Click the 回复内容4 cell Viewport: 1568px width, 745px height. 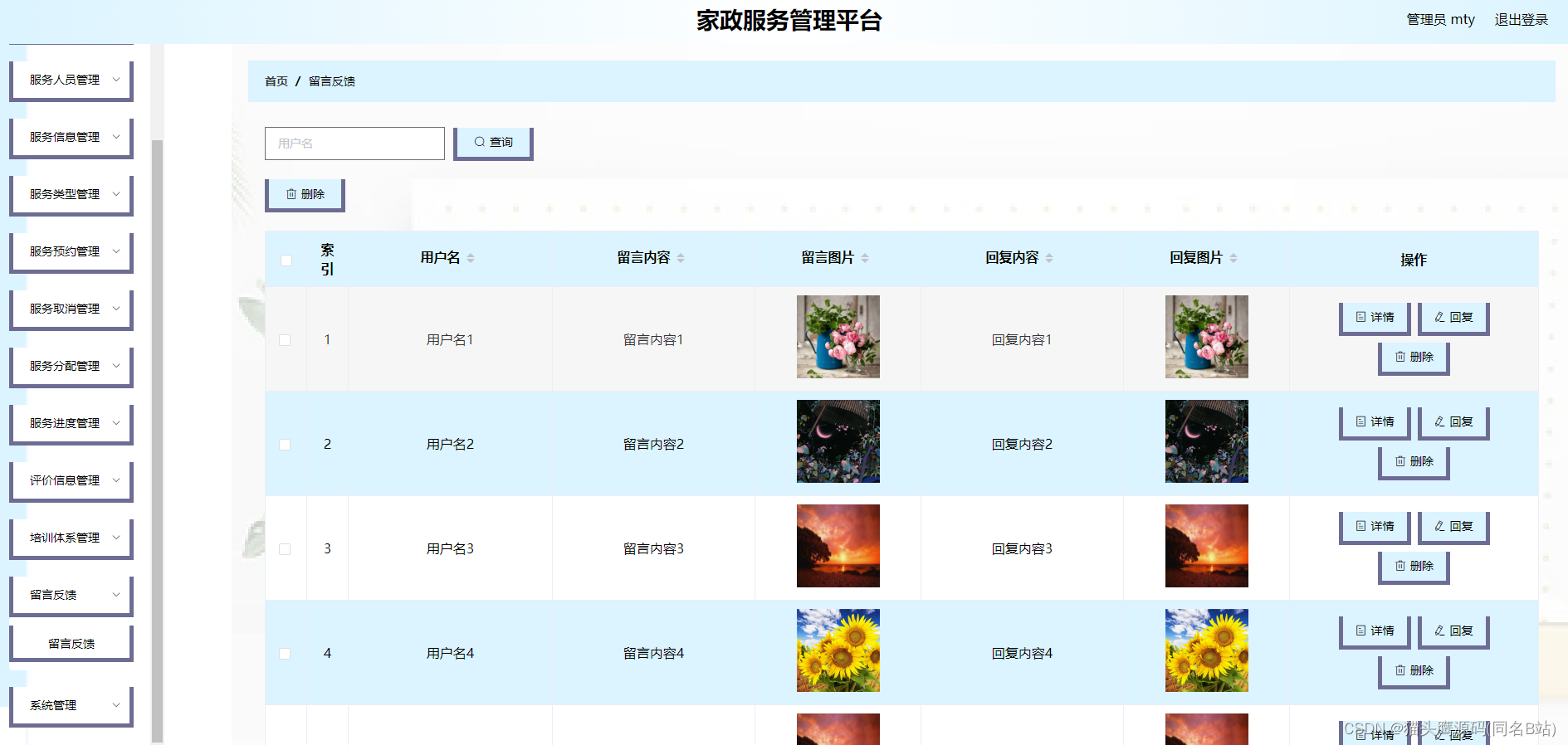tap(1022, 654)
